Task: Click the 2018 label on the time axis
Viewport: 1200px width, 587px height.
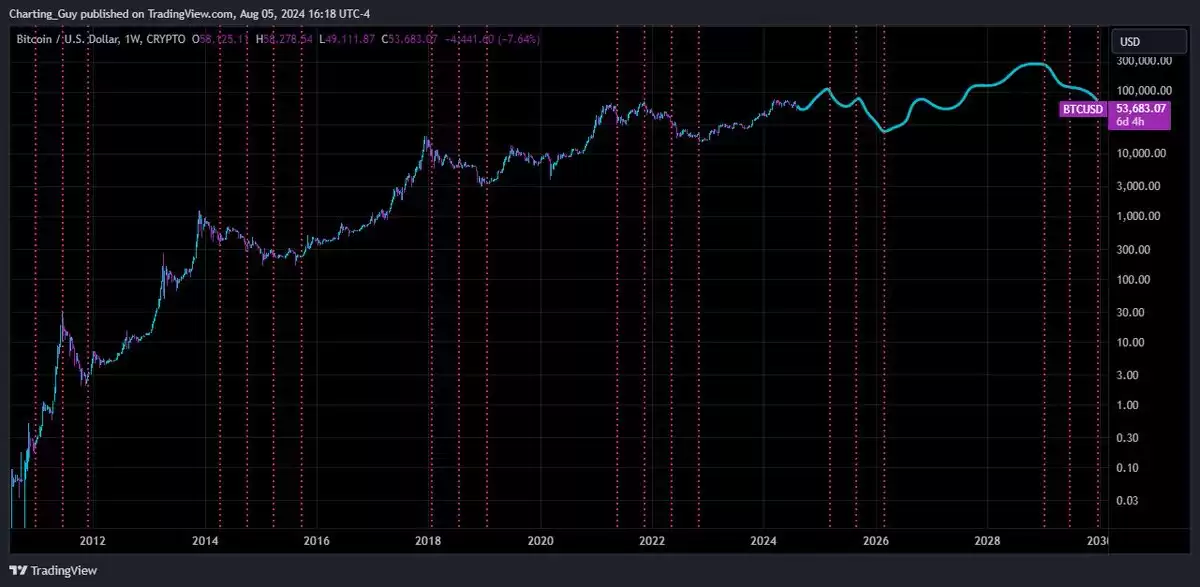Action: coord(428,541)
